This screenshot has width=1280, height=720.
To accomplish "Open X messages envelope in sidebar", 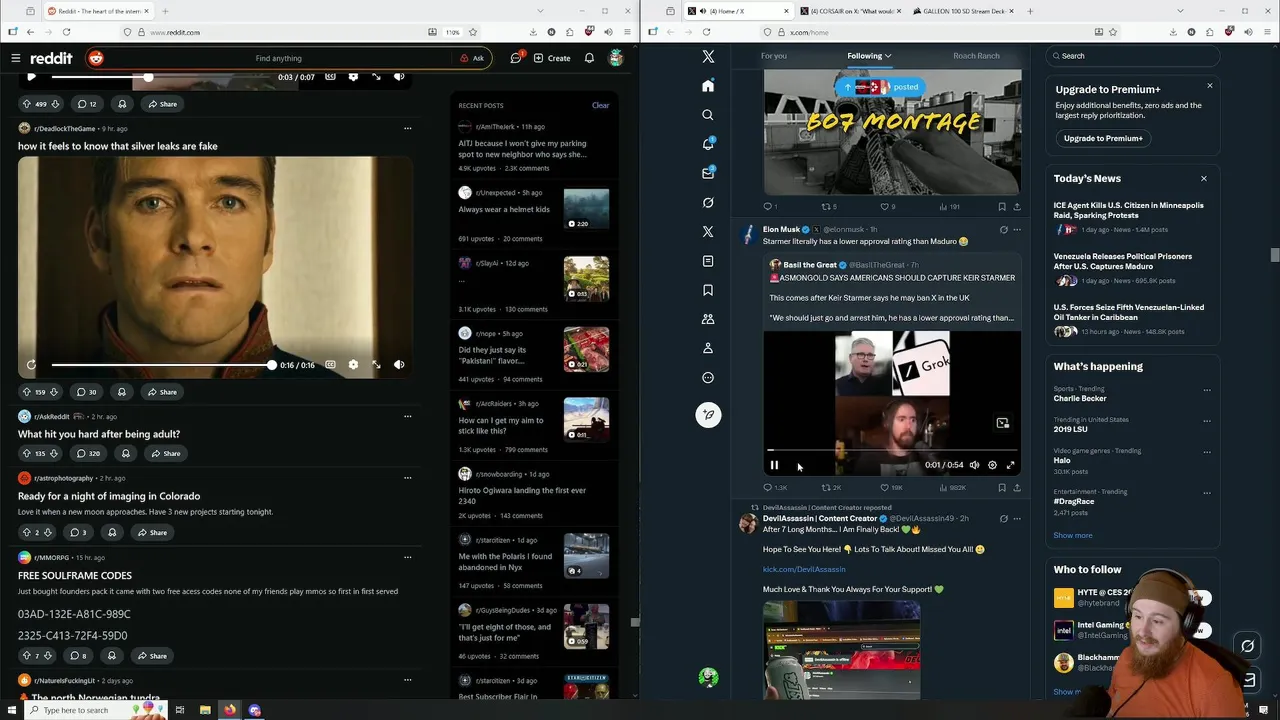I will (x=708, y=173).
